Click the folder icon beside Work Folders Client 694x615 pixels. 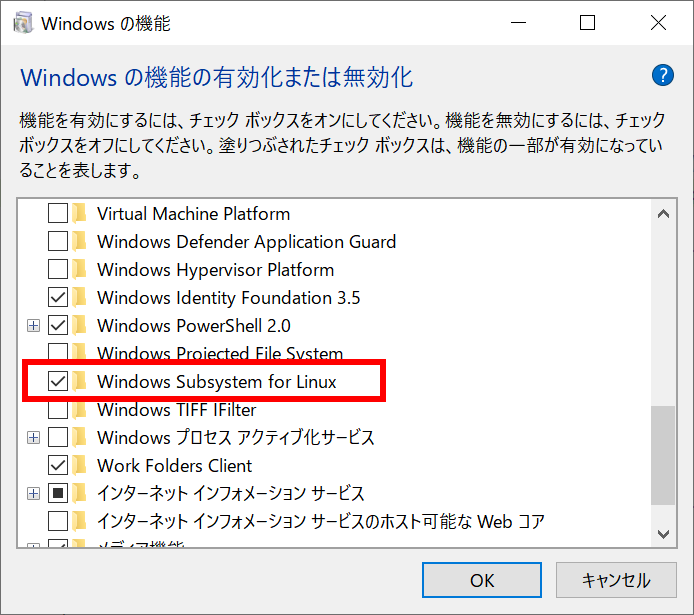tap(80, 465)
